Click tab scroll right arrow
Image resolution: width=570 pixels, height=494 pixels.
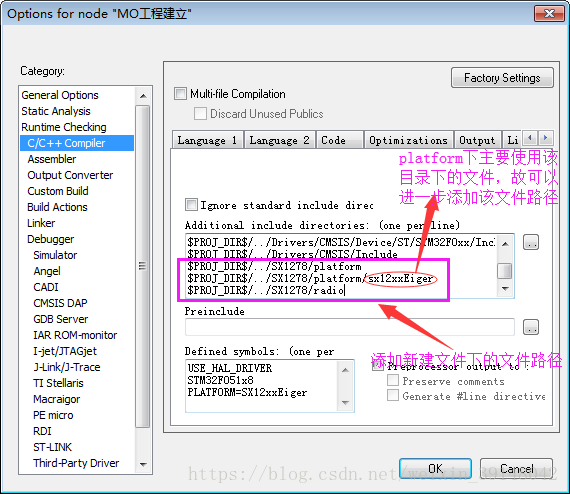coord(546,138)
